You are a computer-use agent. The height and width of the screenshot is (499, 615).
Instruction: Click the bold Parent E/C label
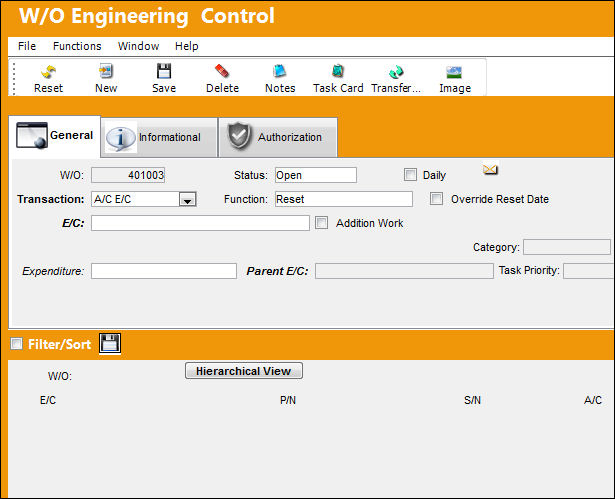coord(277,271)
